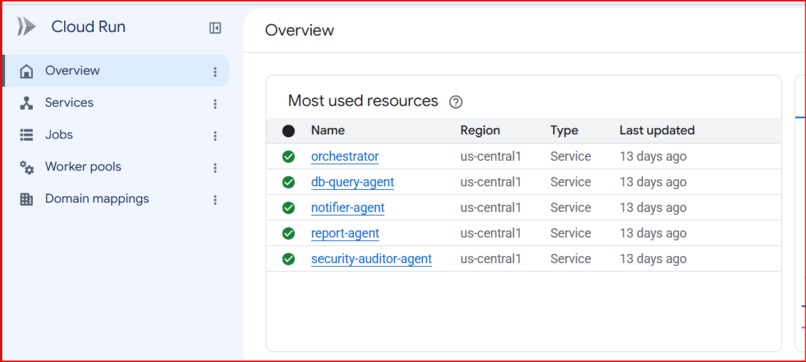Click 13 days ago in the db-query-agent row
806x362 pixels.
point(653,182)
